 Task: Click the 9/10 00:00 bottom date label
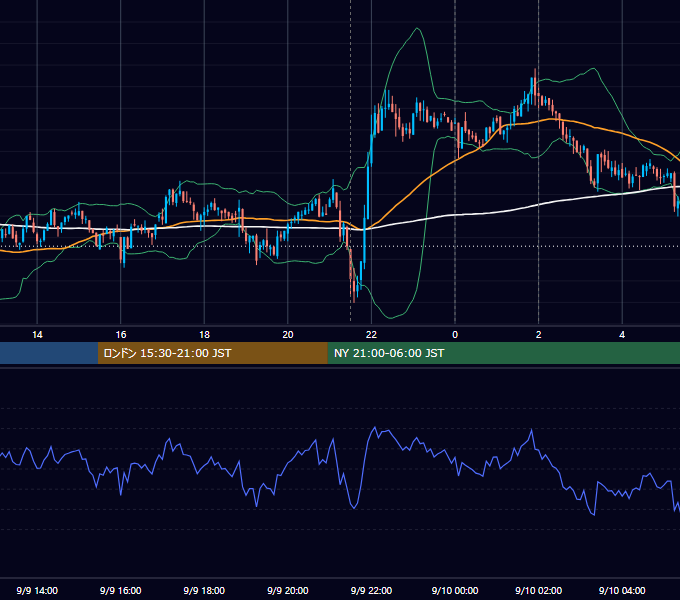[x=455, y=590]
